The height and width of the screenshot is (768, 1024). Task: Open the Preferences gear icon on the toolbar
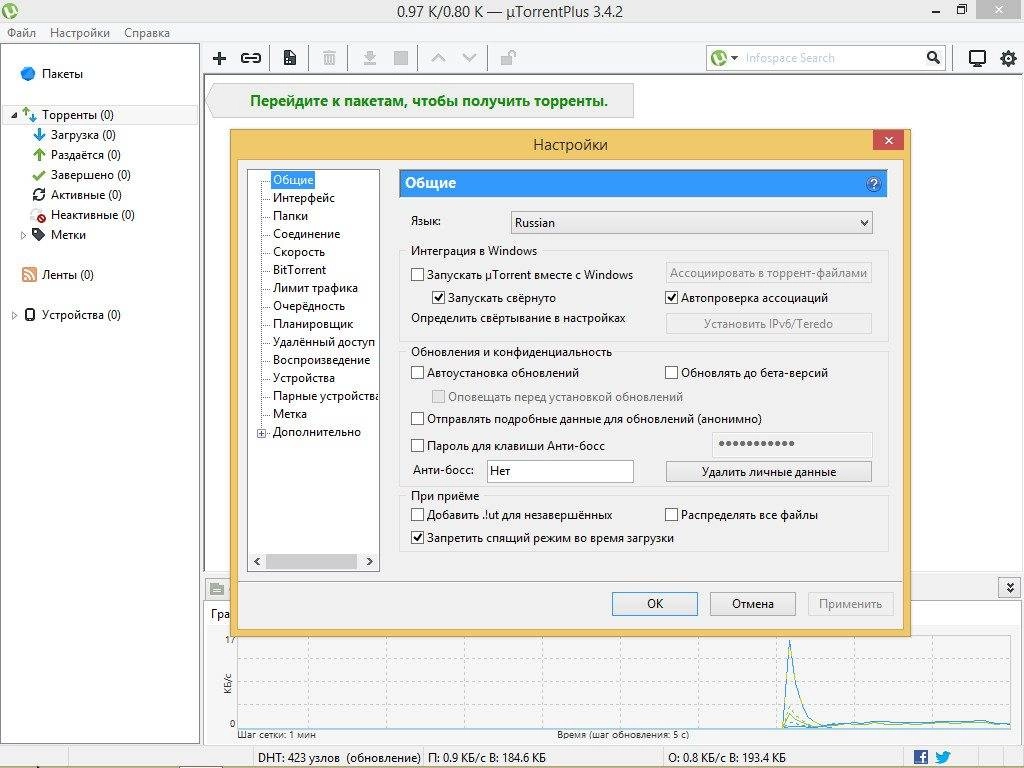point(1009,58)
